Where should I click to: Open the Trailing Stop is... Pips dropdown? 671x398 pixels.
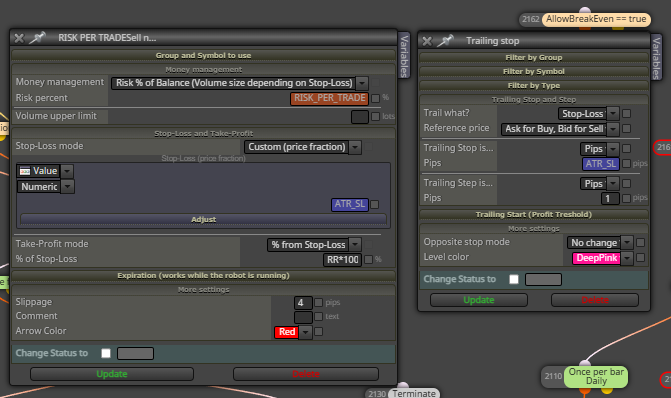[x=600, y=149]
